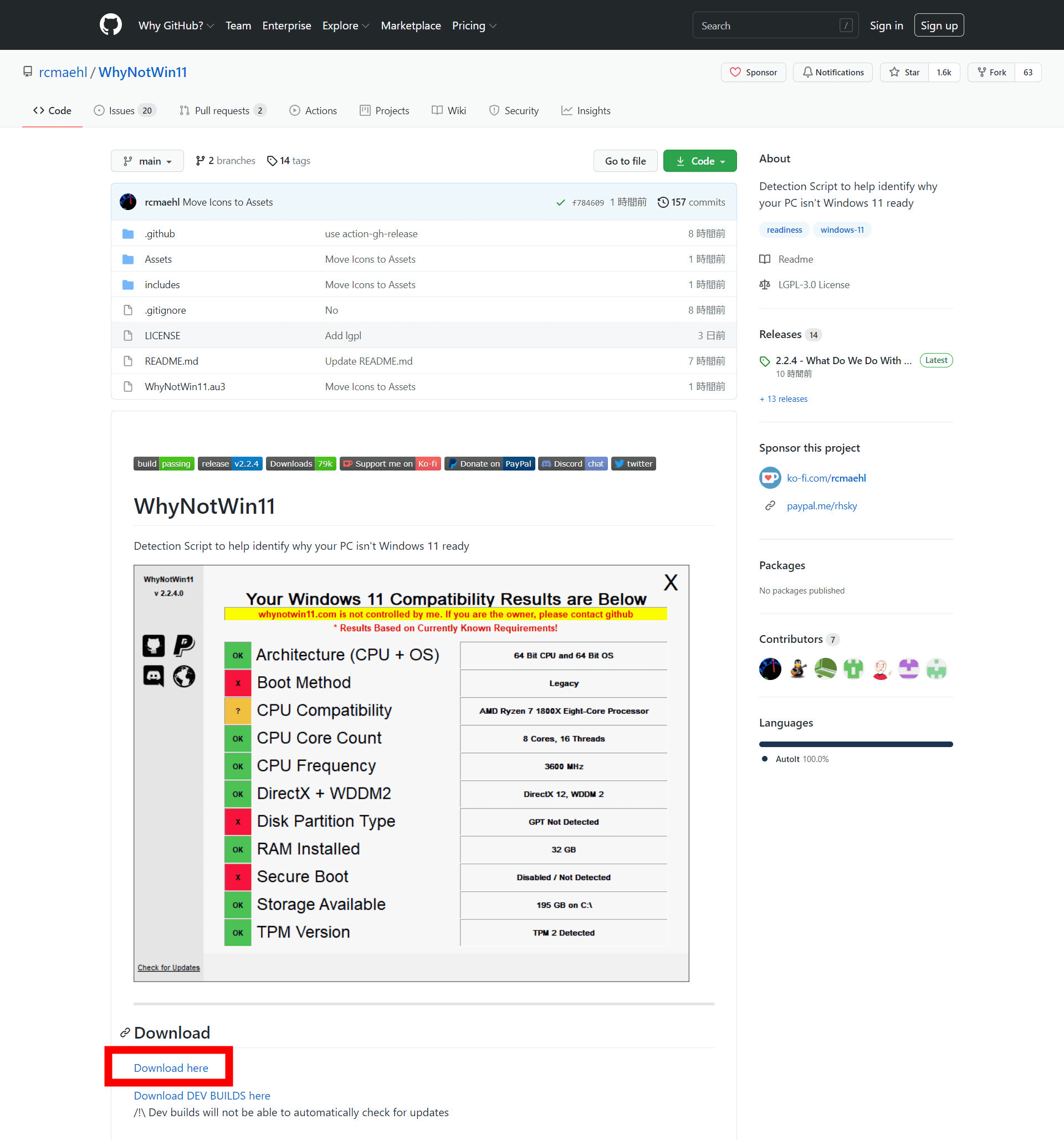
Task: Open the Assets folder
Action: click(x=158, y=259)
